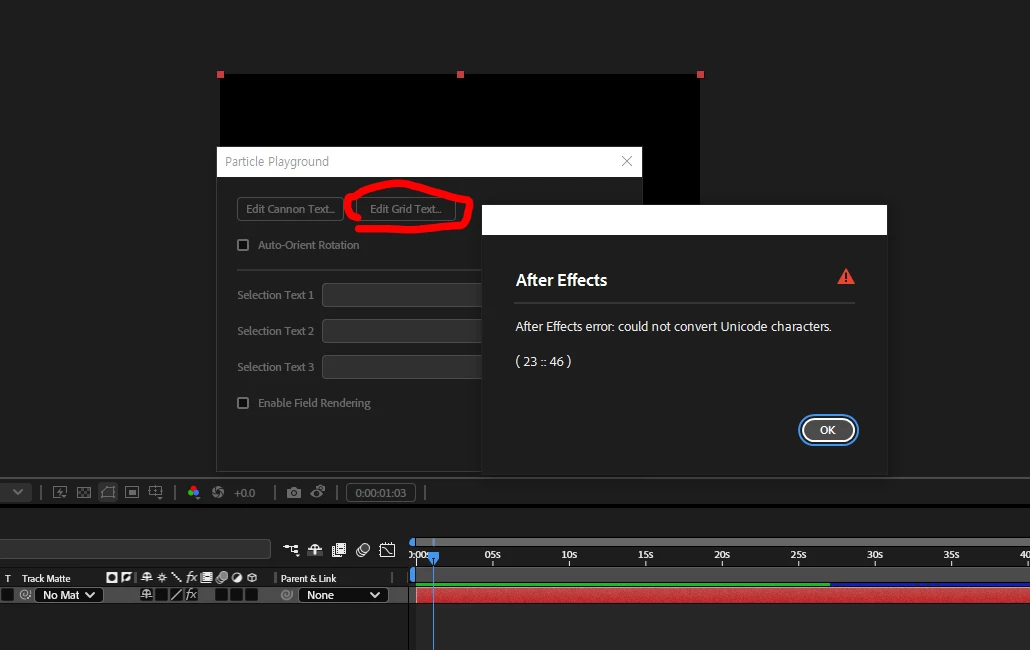Toggle mask and shape path visibility icon
Image resolution: width=1030 pixels, height=650 pixels.
[x=108, y=492]
